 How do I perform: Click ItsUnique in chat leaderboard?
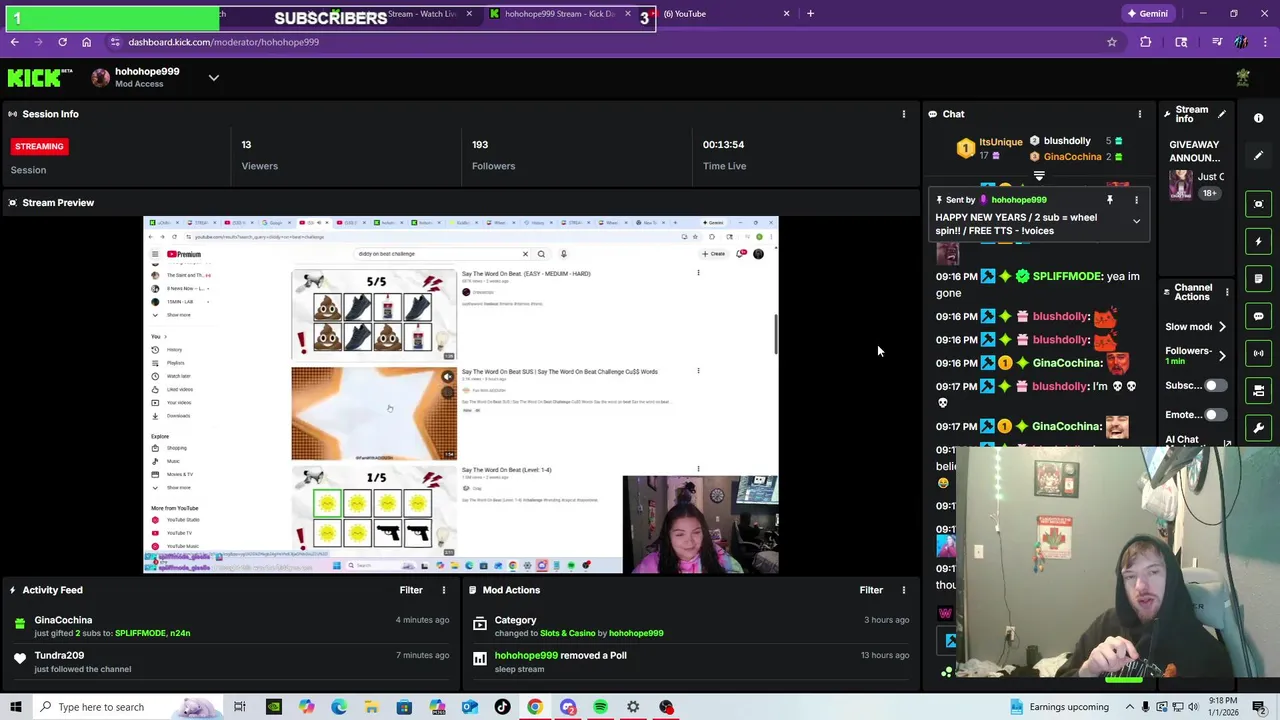pos(1000,142)
